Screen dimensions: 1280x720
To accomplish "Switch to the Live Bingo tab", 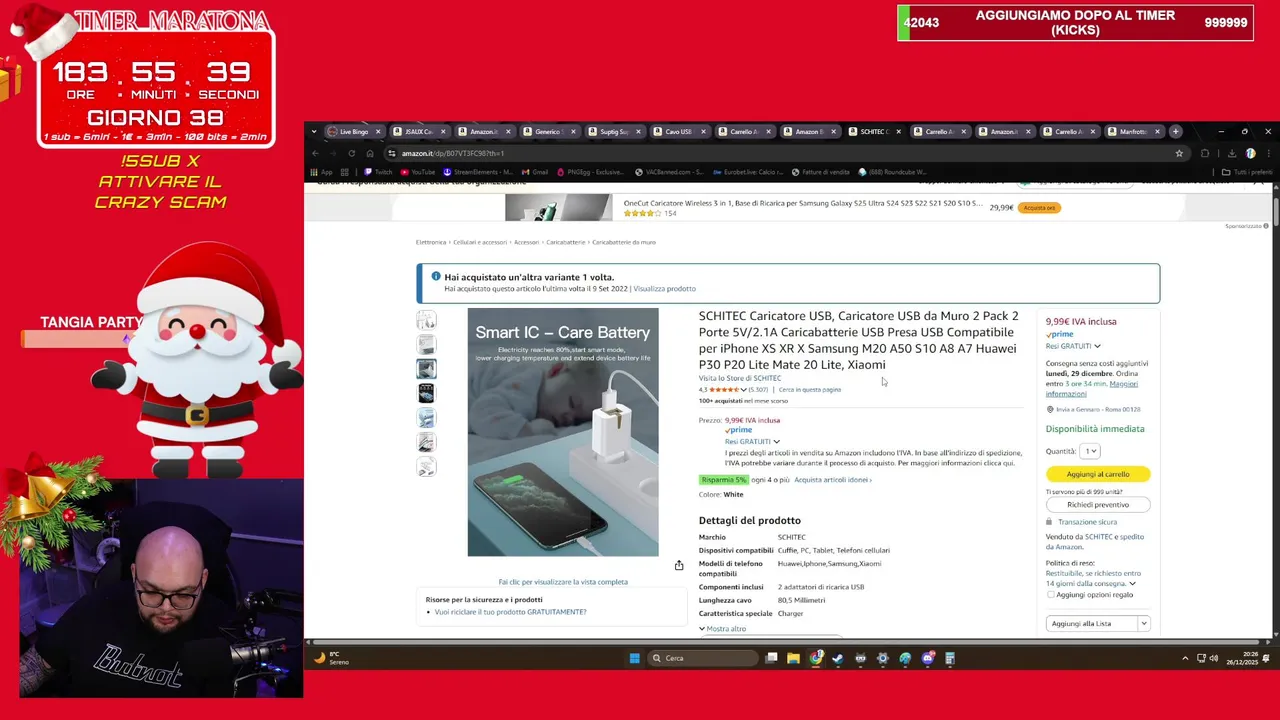I will [354, 131].
